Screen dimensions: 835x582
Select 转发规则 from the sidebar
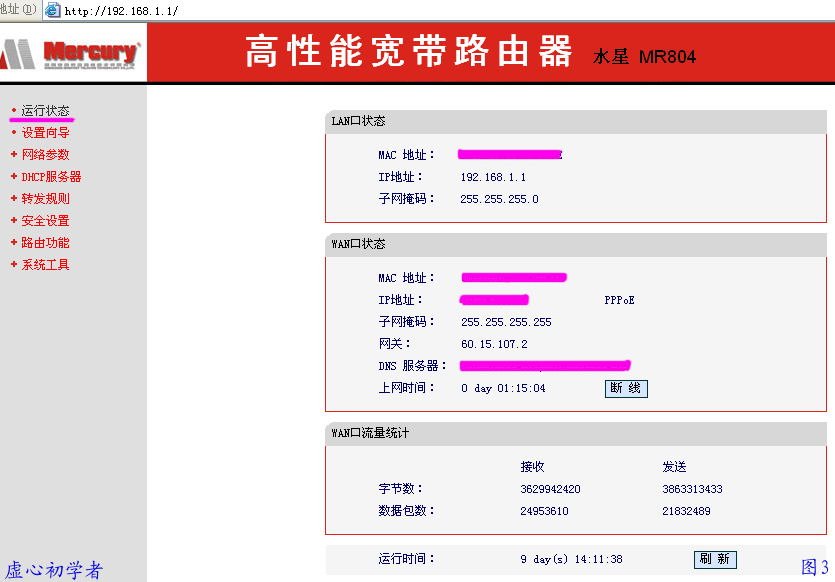[x=44, y=198]
